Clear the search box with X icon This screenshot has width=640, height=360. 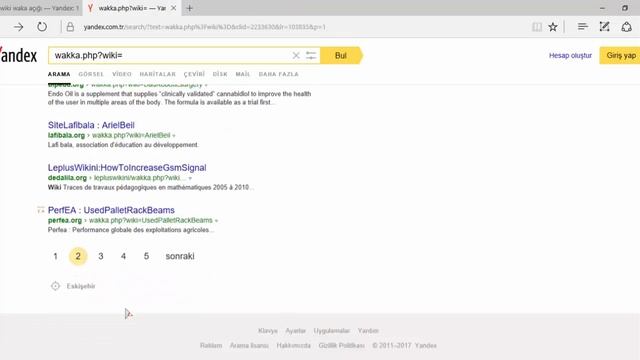296,56
